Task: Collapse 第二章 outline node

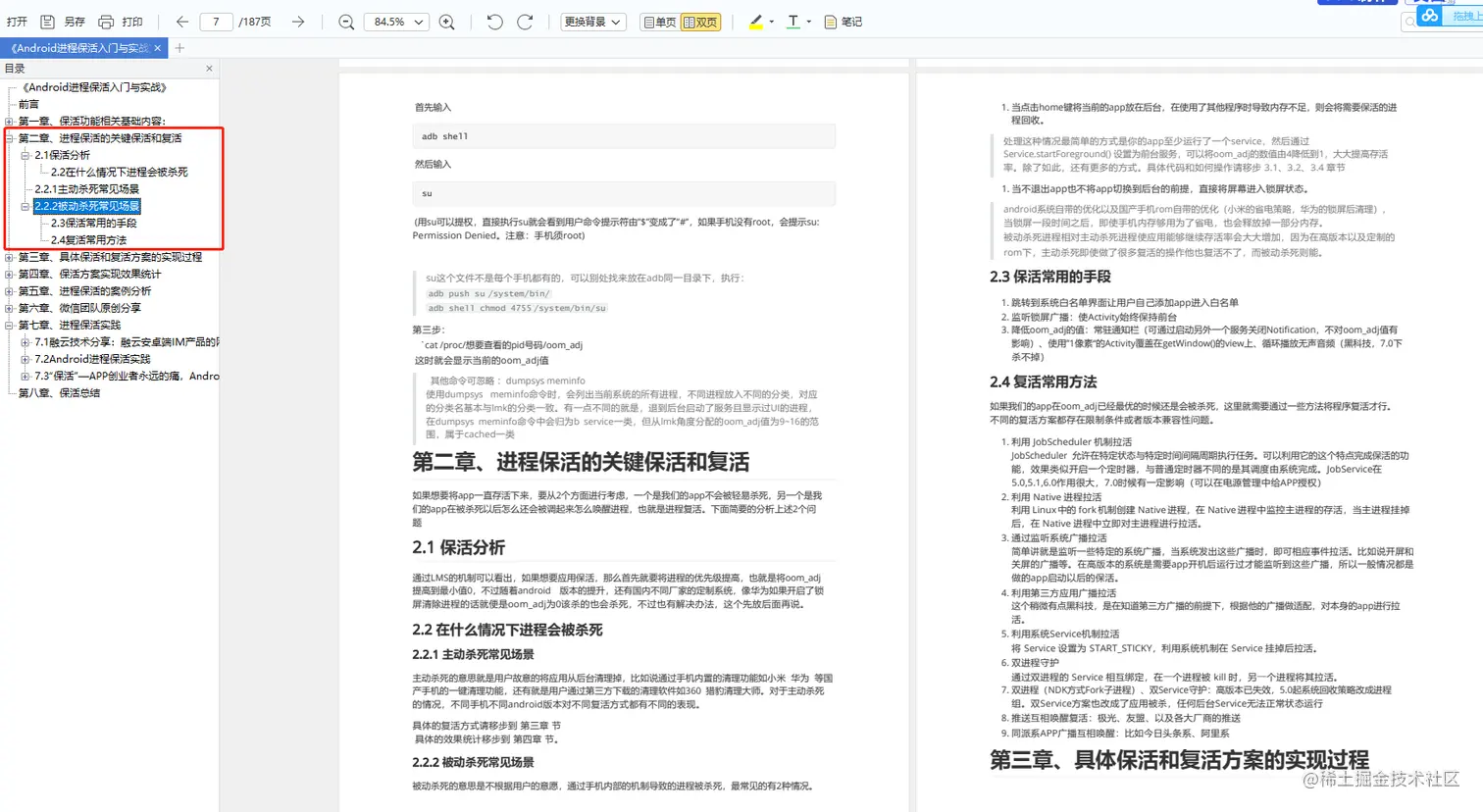Action: point(9,138)
